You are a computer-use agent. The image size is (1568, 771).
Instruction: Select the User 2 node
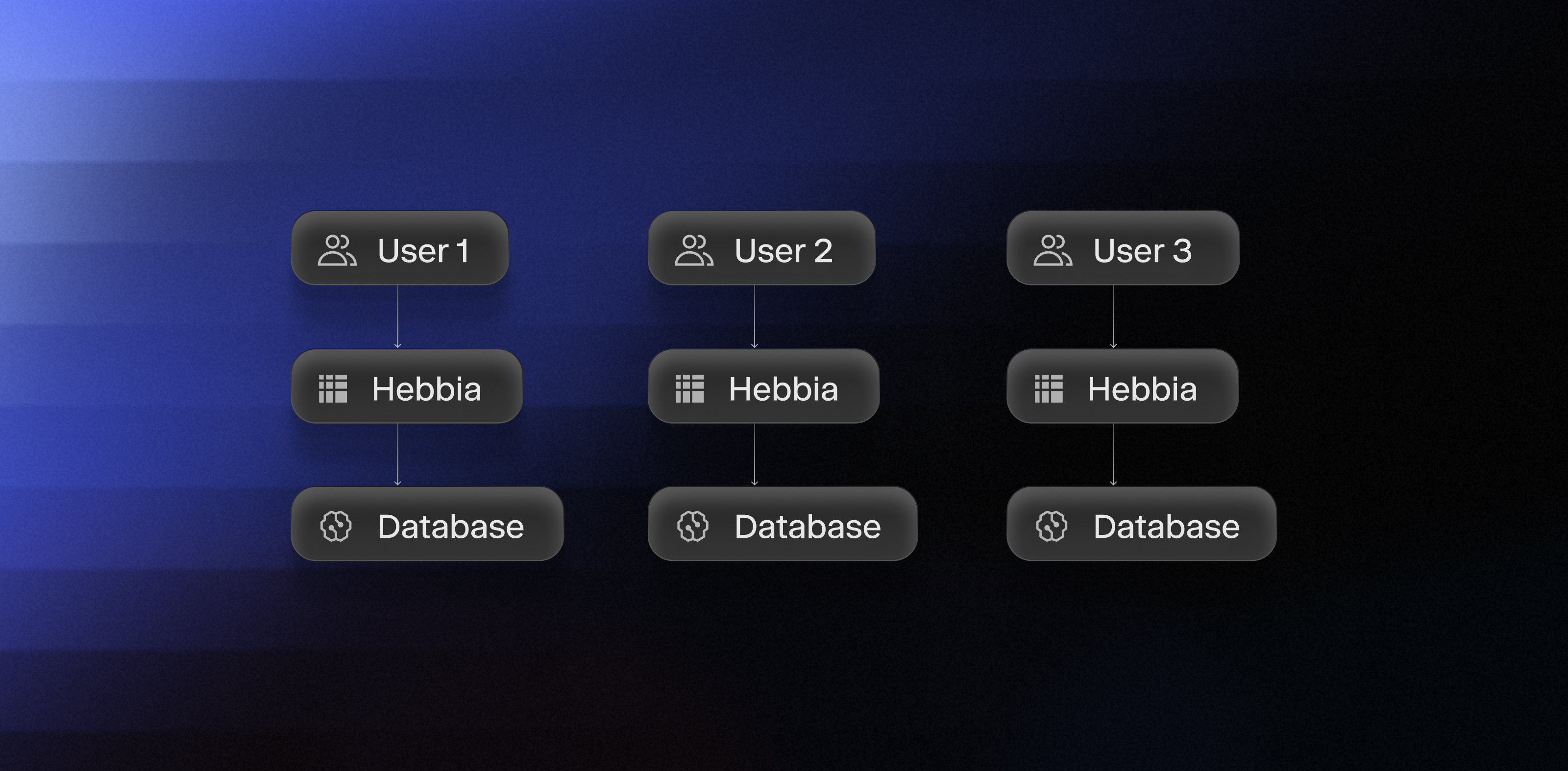[x=761, y=249]
